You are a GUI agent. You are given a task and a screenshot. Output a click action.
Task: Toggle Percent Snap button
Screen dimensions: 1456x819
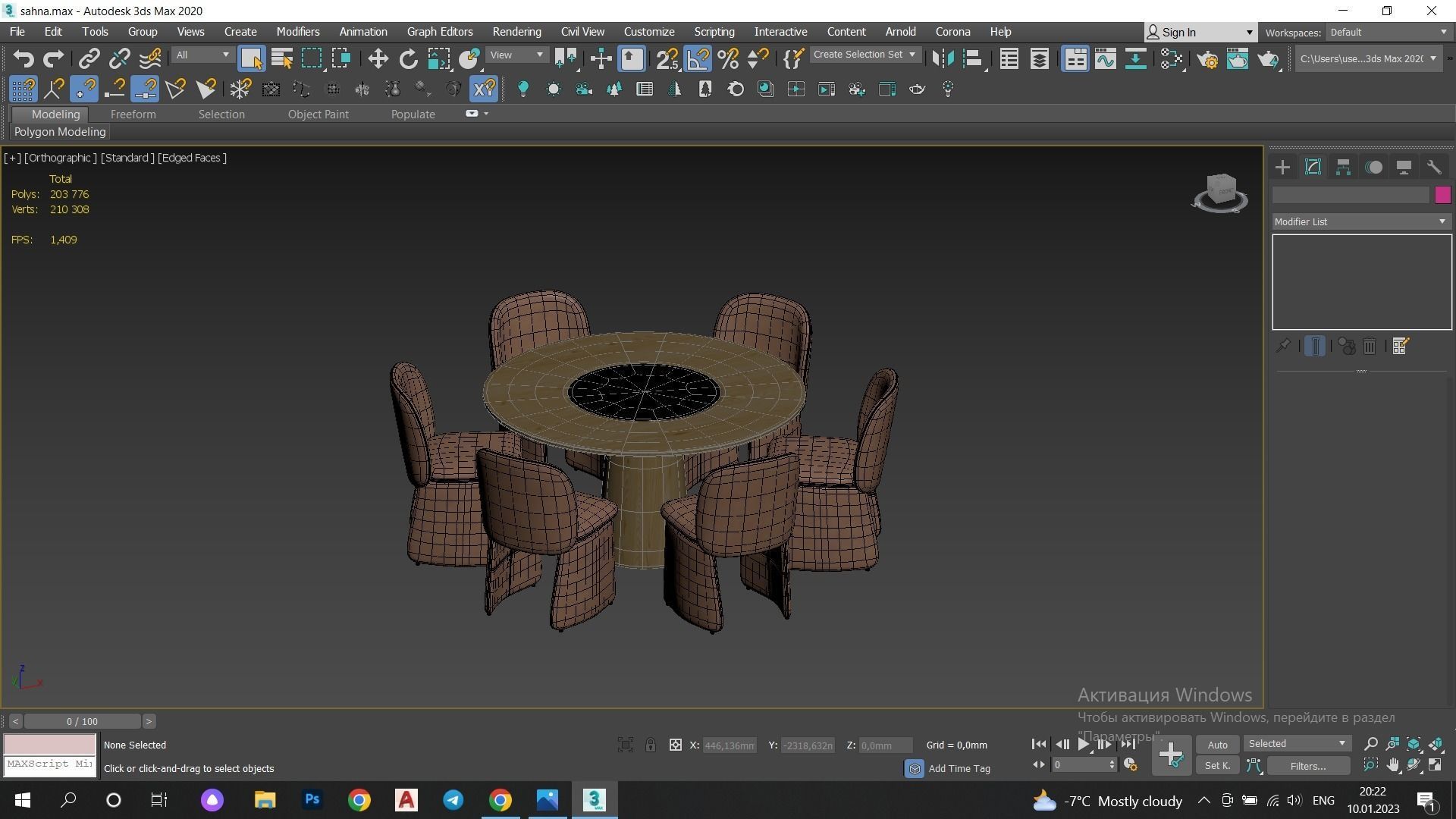click(728, 58)
